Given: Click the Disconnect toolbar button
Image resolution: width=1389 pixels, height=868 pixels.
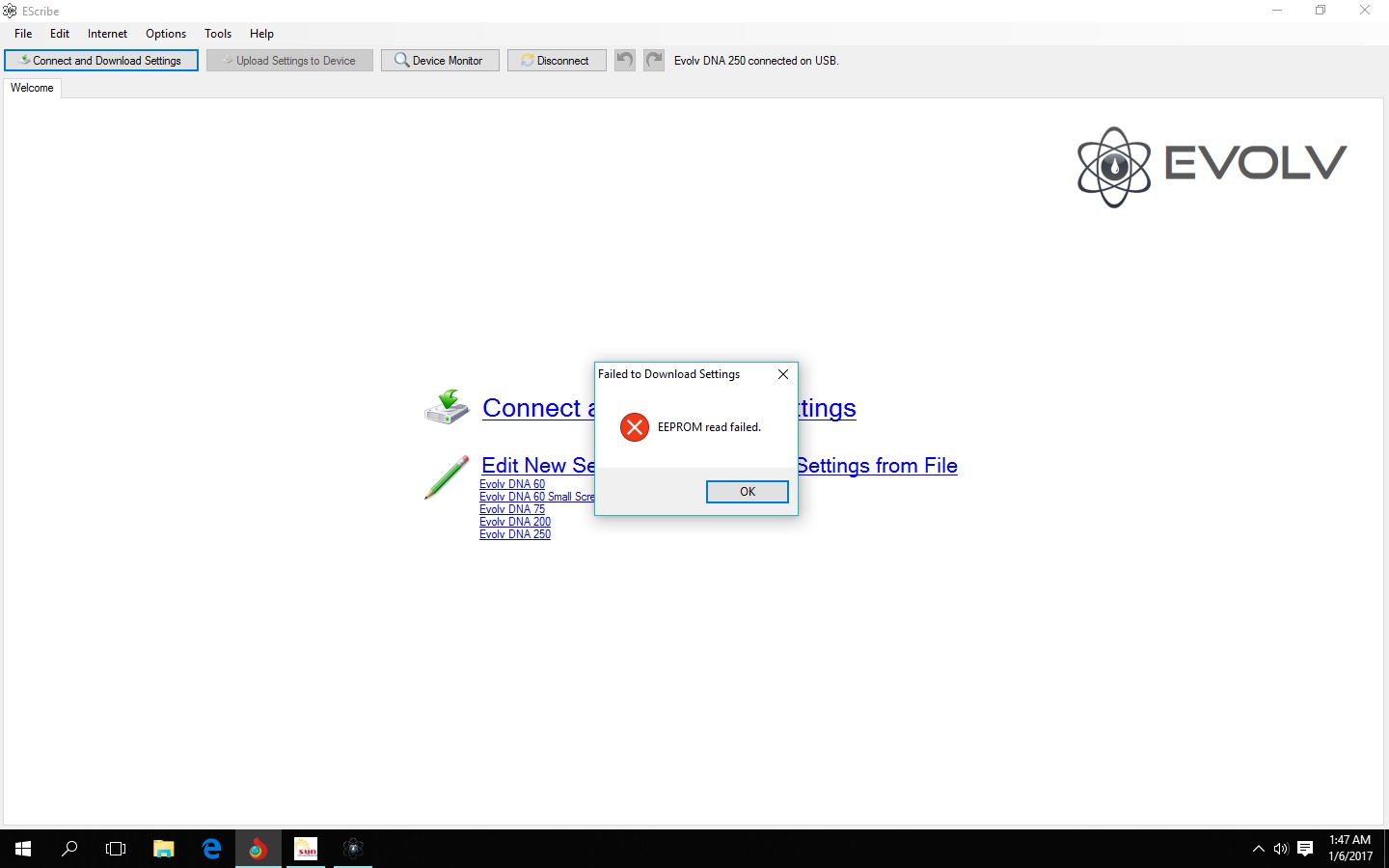Looking at the screenshot, I should pos(557,60).
